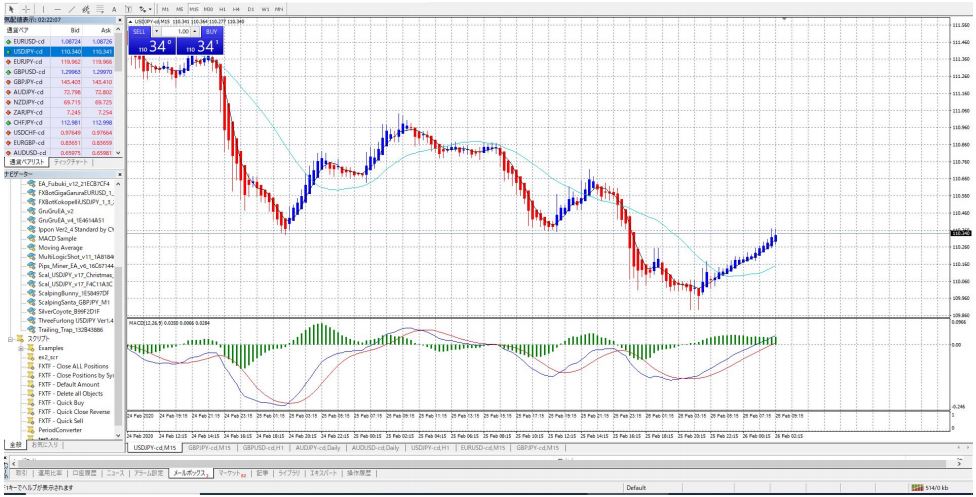Open お気に入り tab in Navigator
976x497 pixels.
pos(45,445)
